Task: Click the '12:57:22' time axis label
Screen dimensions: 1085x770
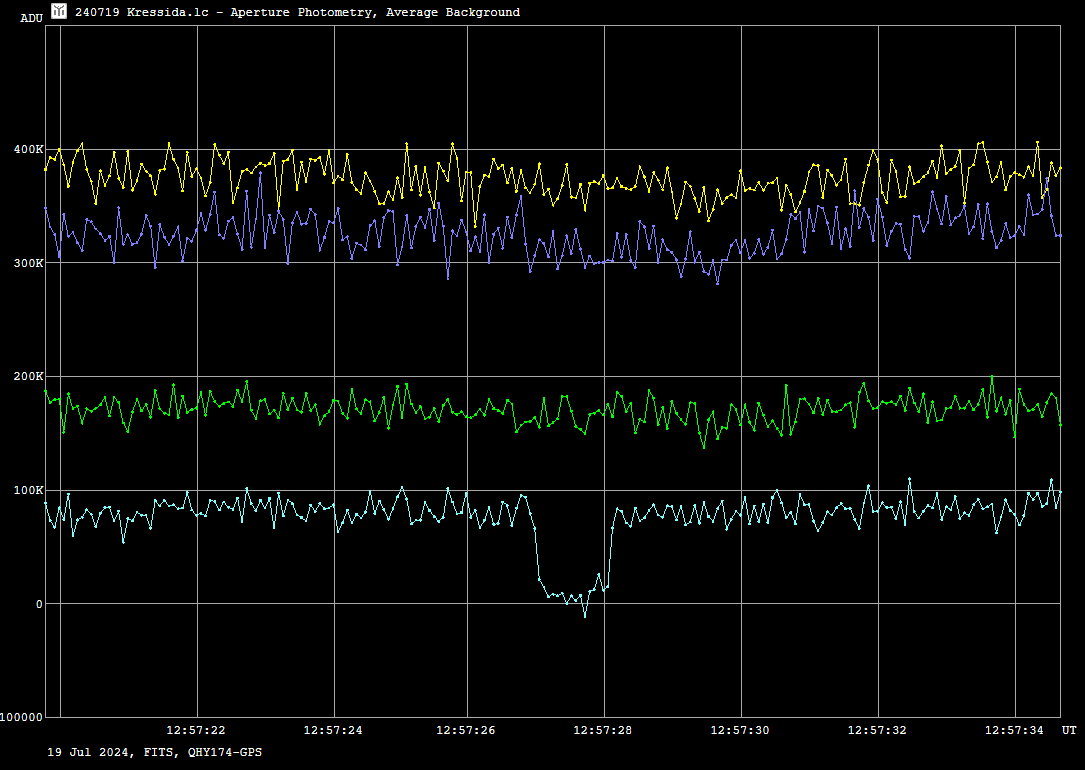Action: pyautogui.click(x=196, y=731)
